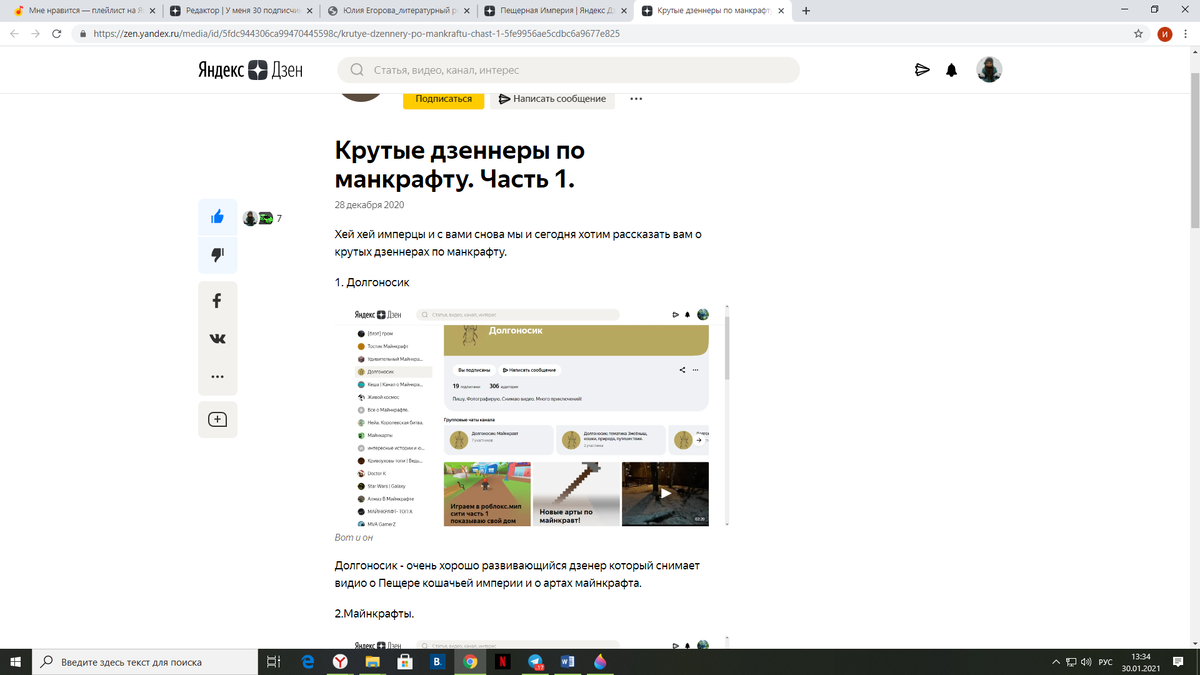Screen dimensions: 1200x675
Task: Click the Подписаться button
Action: [x=443, y=99]
